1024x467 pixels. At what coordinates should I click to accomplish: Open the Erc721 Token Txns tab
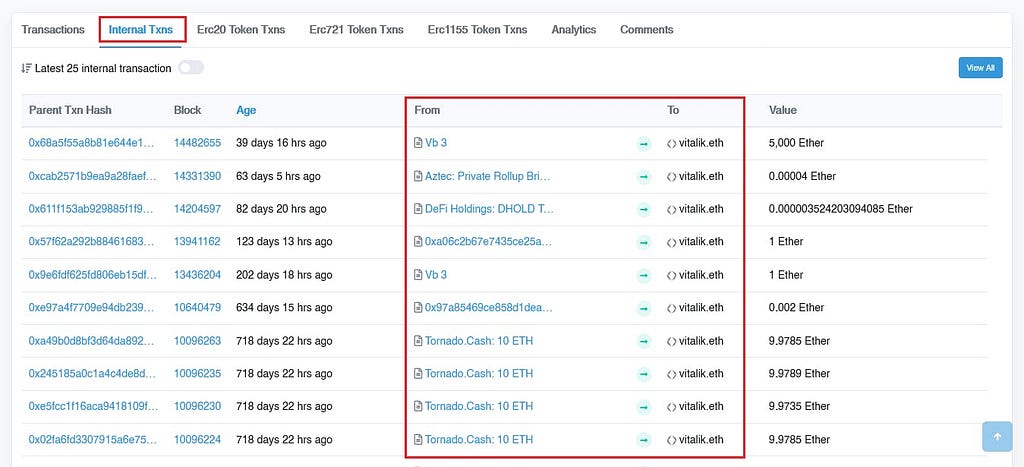[356, 29]
